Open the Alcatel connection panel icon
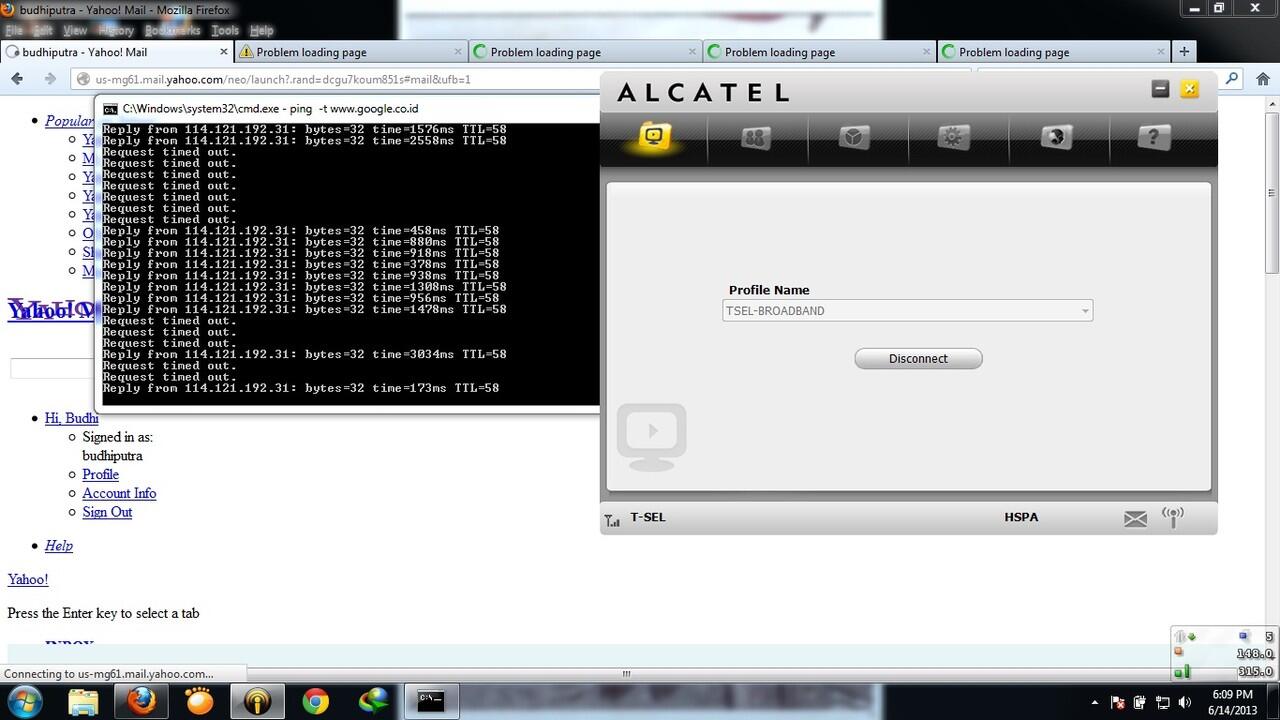This screenshot has height=720, width=1280. [x=654, y=136]
